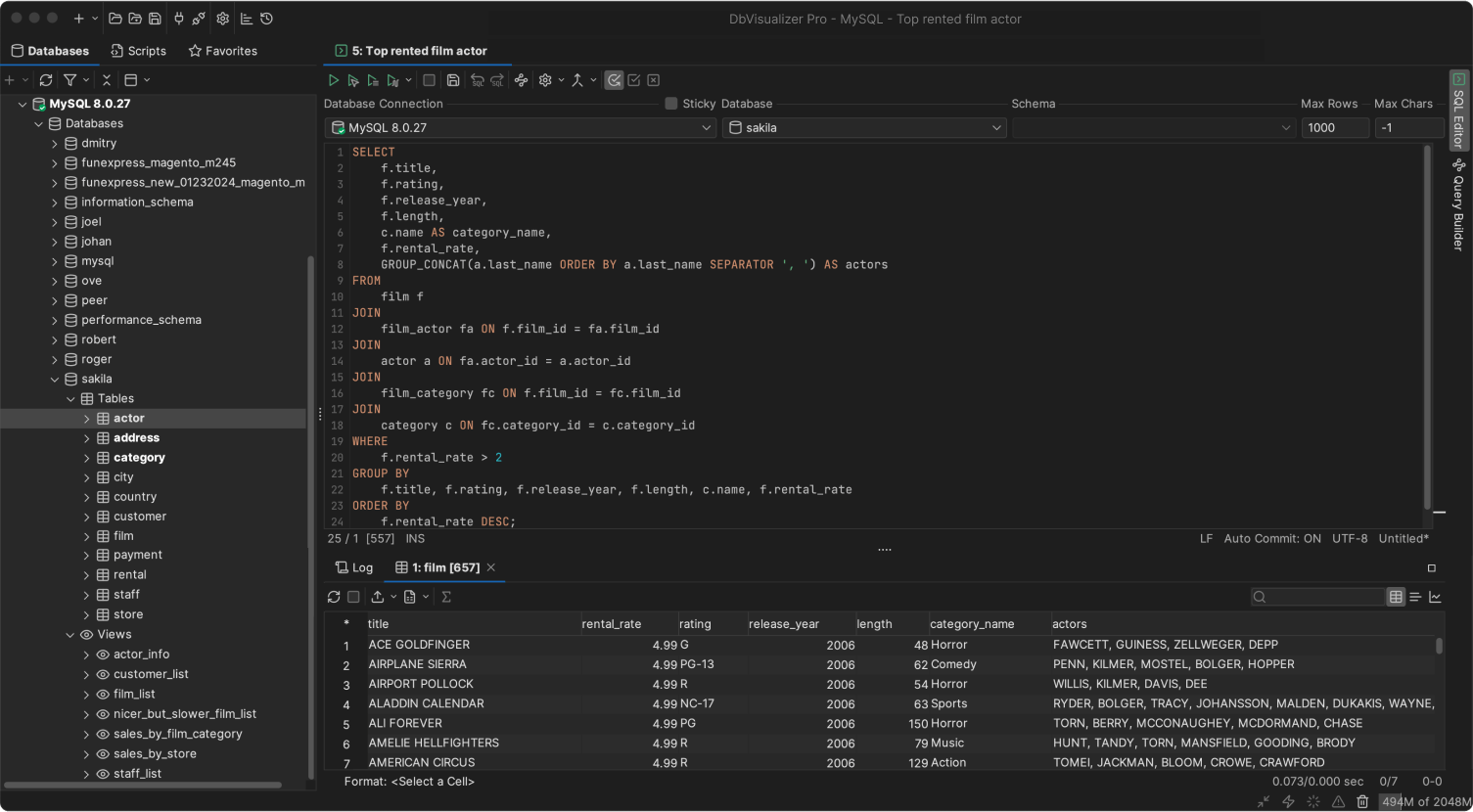Collapse the Views node
Screen dimensions: 1473x812
click(70, 635)
